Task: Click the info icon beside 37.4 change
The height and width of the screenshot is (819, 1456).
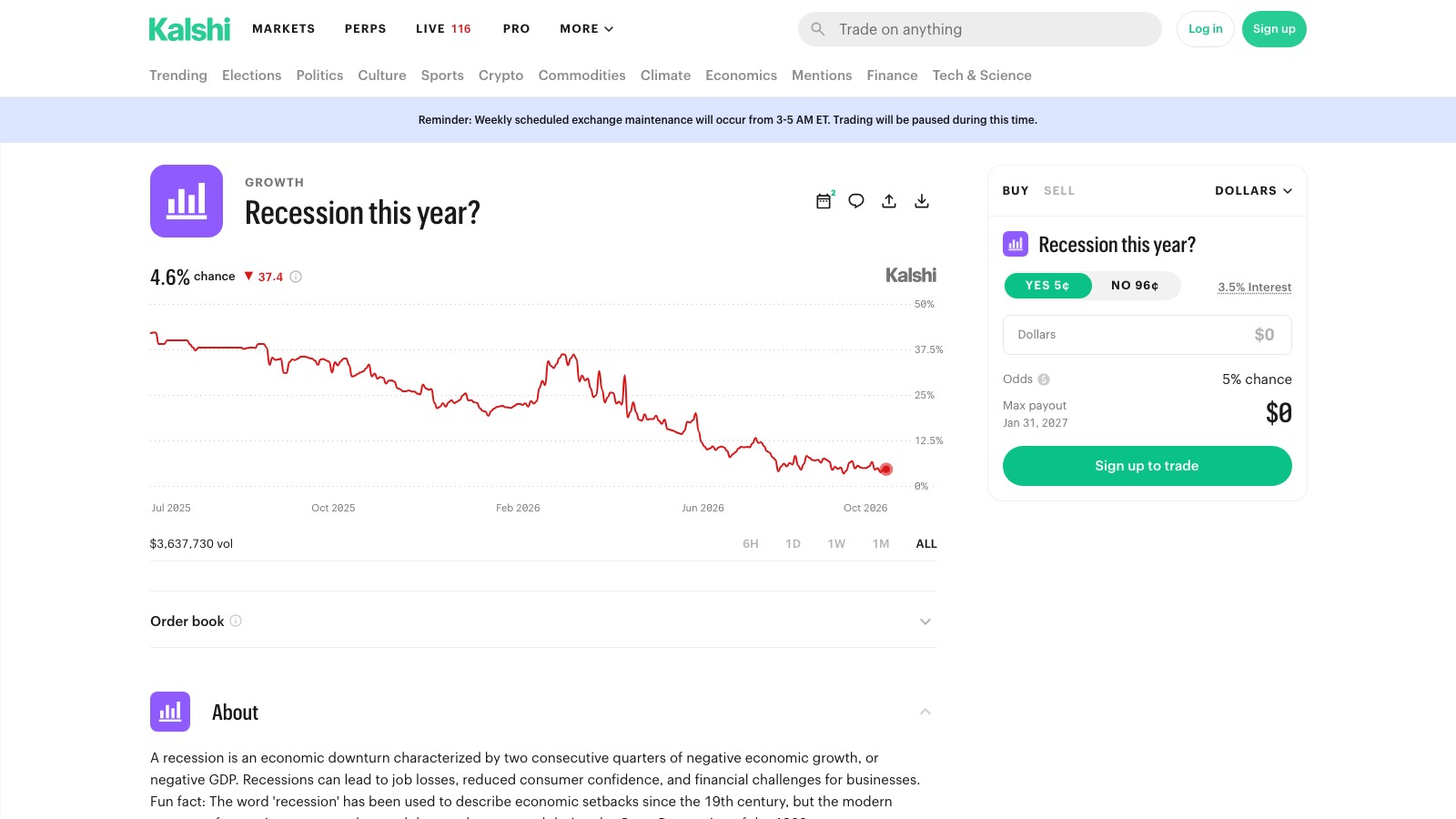Action: pos(296,277)
